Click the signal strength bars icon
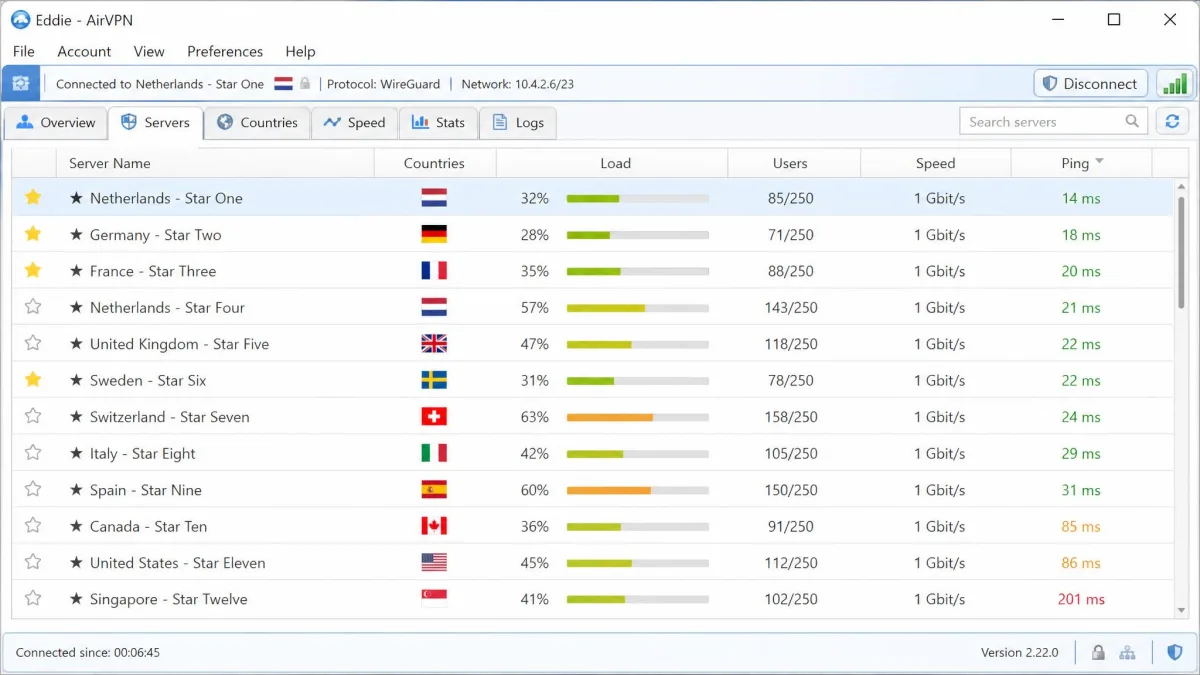 [1174, 84]
